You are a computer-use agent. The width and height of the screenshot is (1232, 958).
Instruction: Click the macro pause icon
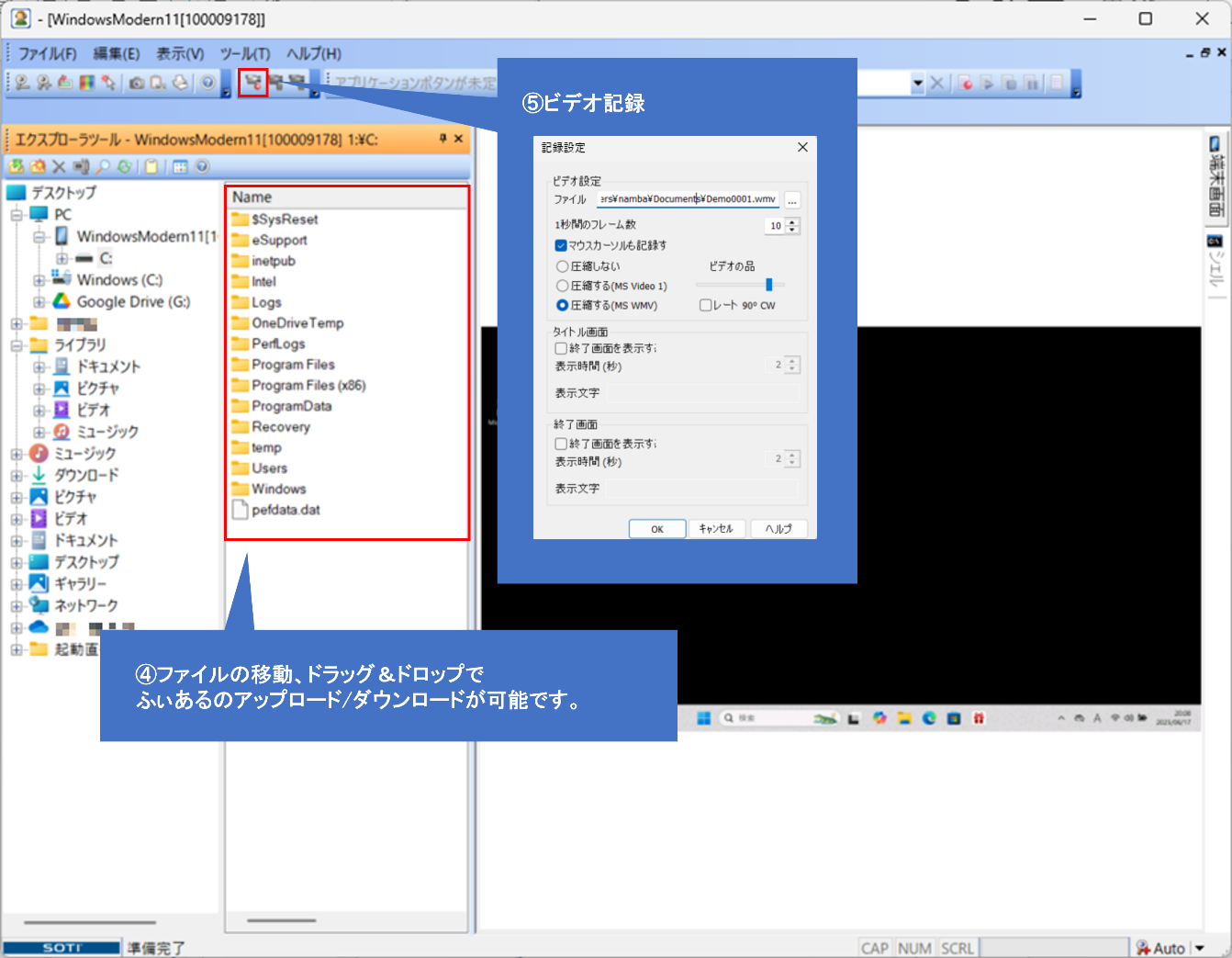coord(1032,84)
